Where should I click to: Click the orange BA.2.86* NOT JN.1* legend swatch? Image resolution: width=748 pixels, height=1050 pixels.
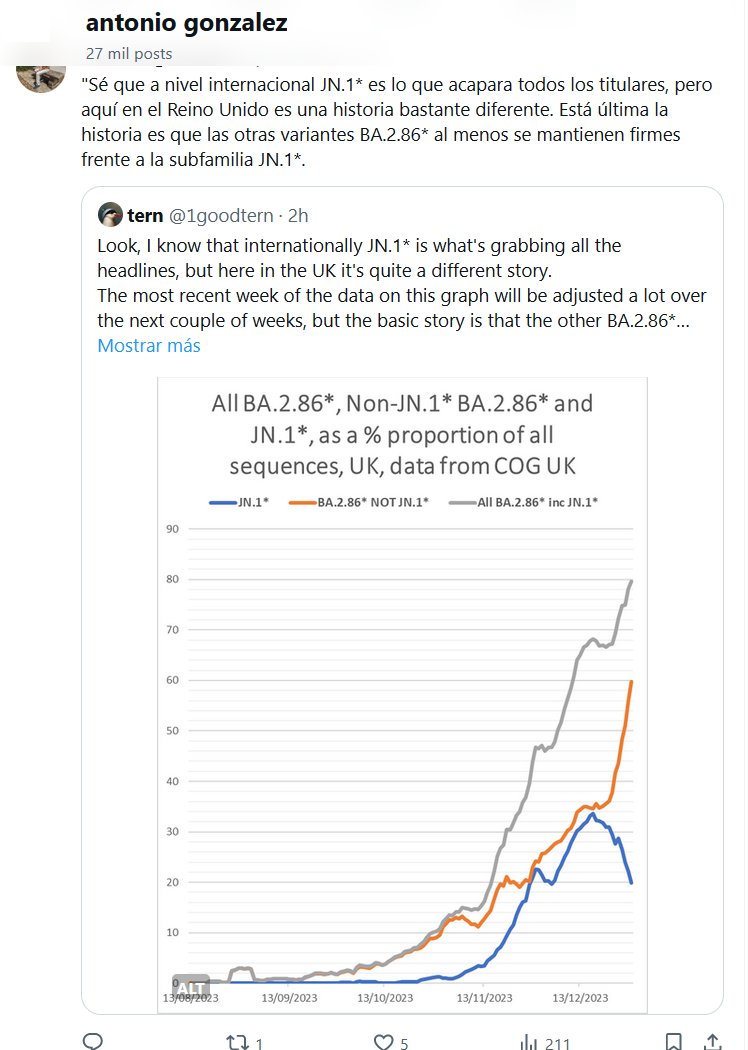(x=302, y=502)
